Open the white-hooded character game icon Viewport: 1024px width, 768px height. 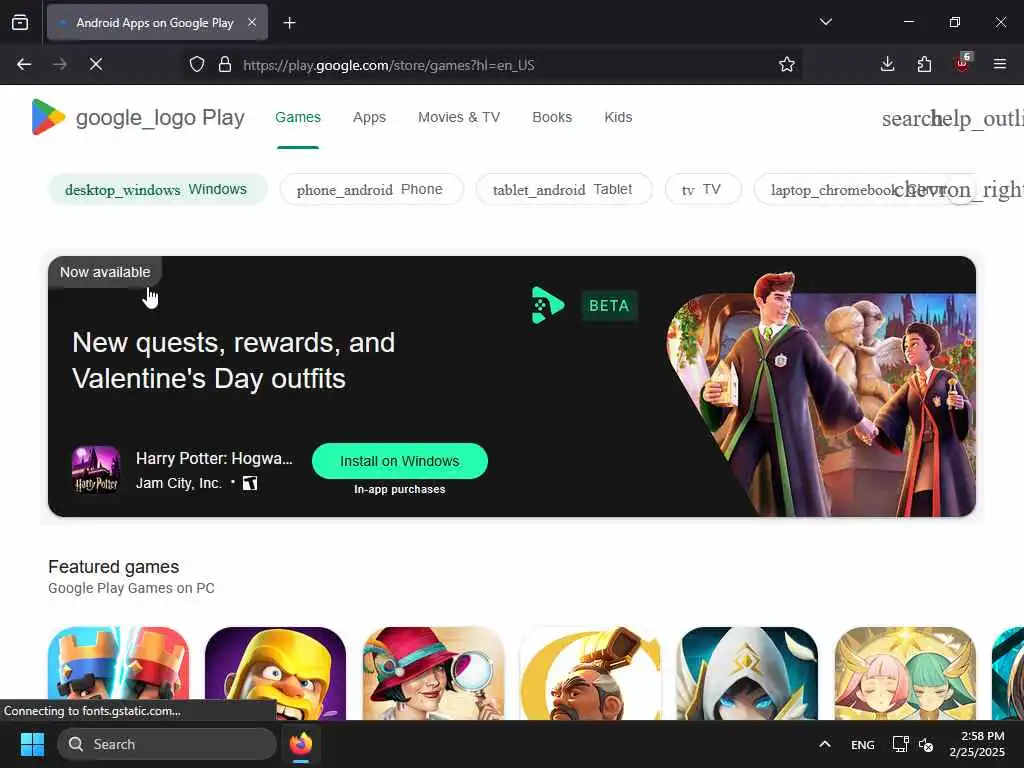tap(748, 673)
